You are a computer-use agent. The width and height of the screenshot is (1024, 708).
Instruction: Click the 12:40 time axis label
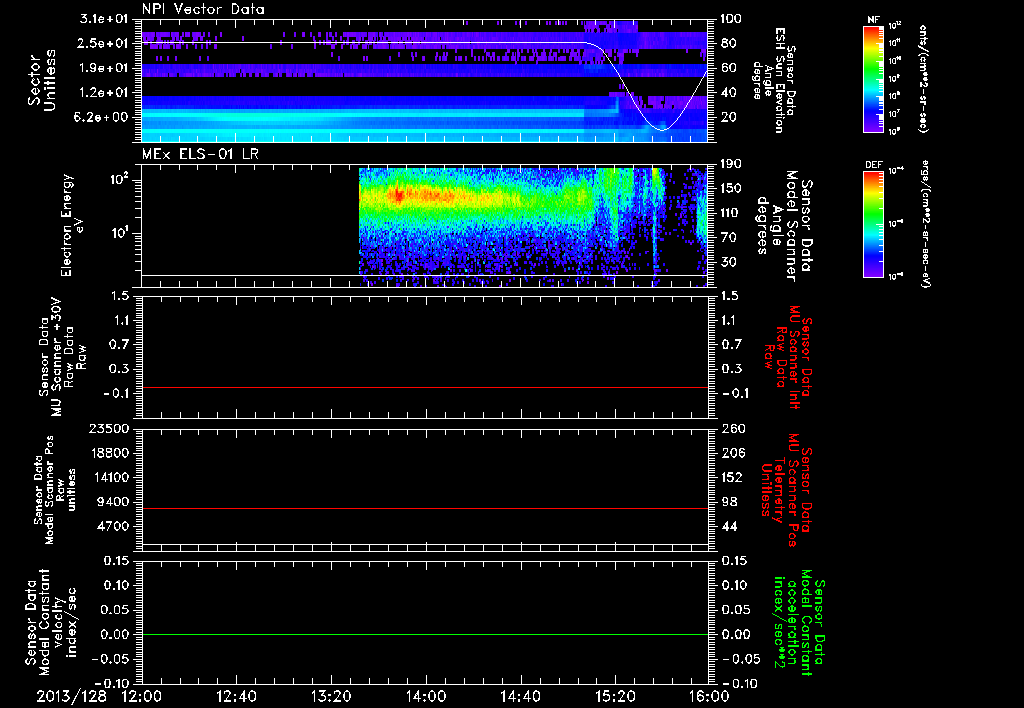pyautogui.click(x=236, y=696)
